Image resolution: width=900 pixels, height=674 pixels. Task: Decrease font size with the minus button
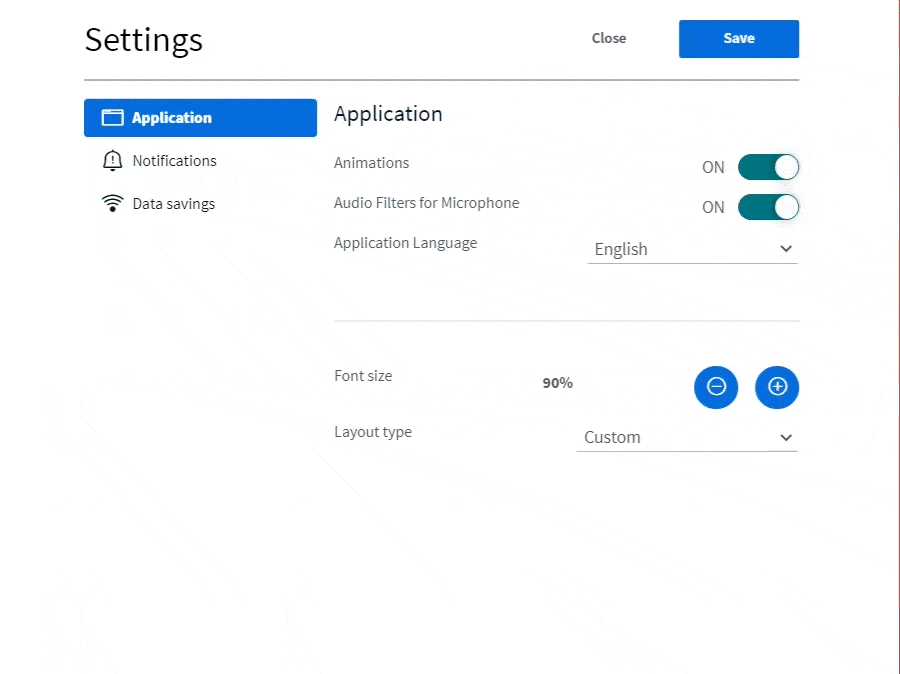pos(716,387)
